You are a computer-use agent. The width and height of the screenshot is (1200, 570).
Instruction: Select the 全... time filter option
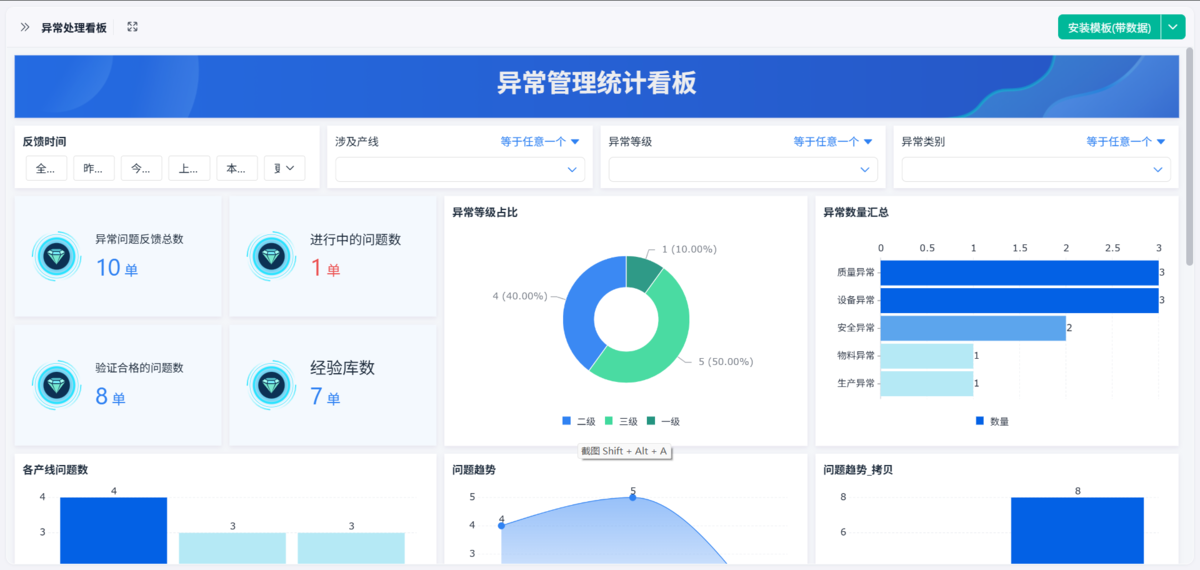click(46, 168)
